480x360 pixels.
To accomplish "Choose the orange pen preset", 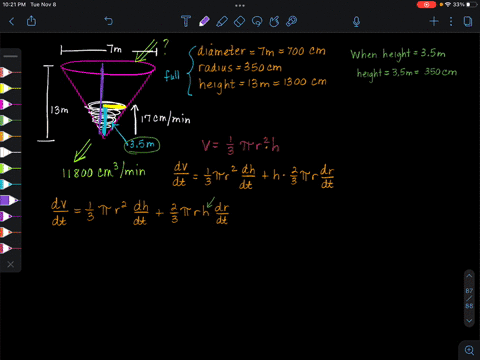I will pyautogui.click(x=10, y=136).
